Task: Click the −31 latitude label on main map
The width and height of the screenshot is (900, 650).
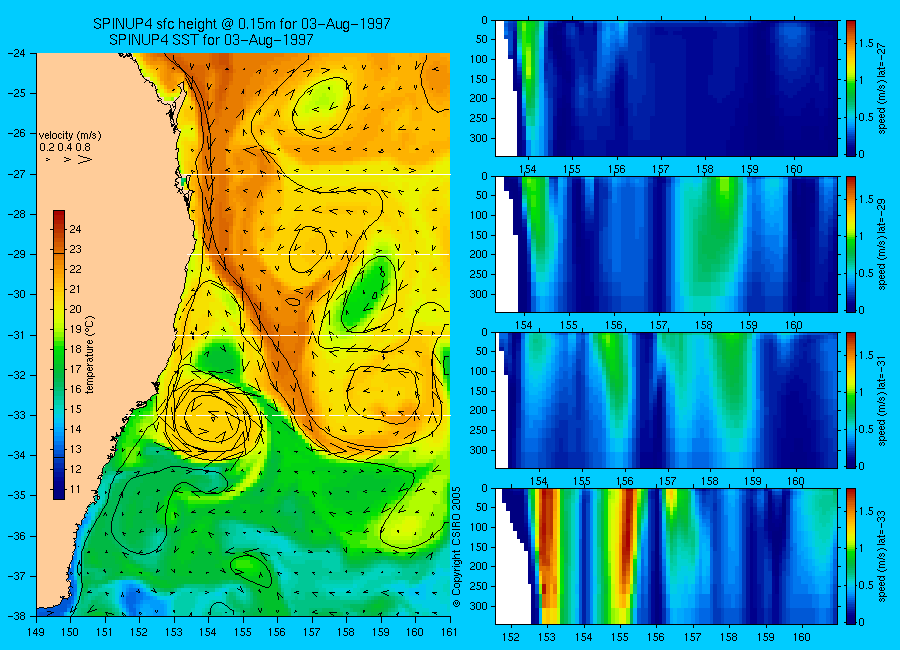Action: point(16,335)
